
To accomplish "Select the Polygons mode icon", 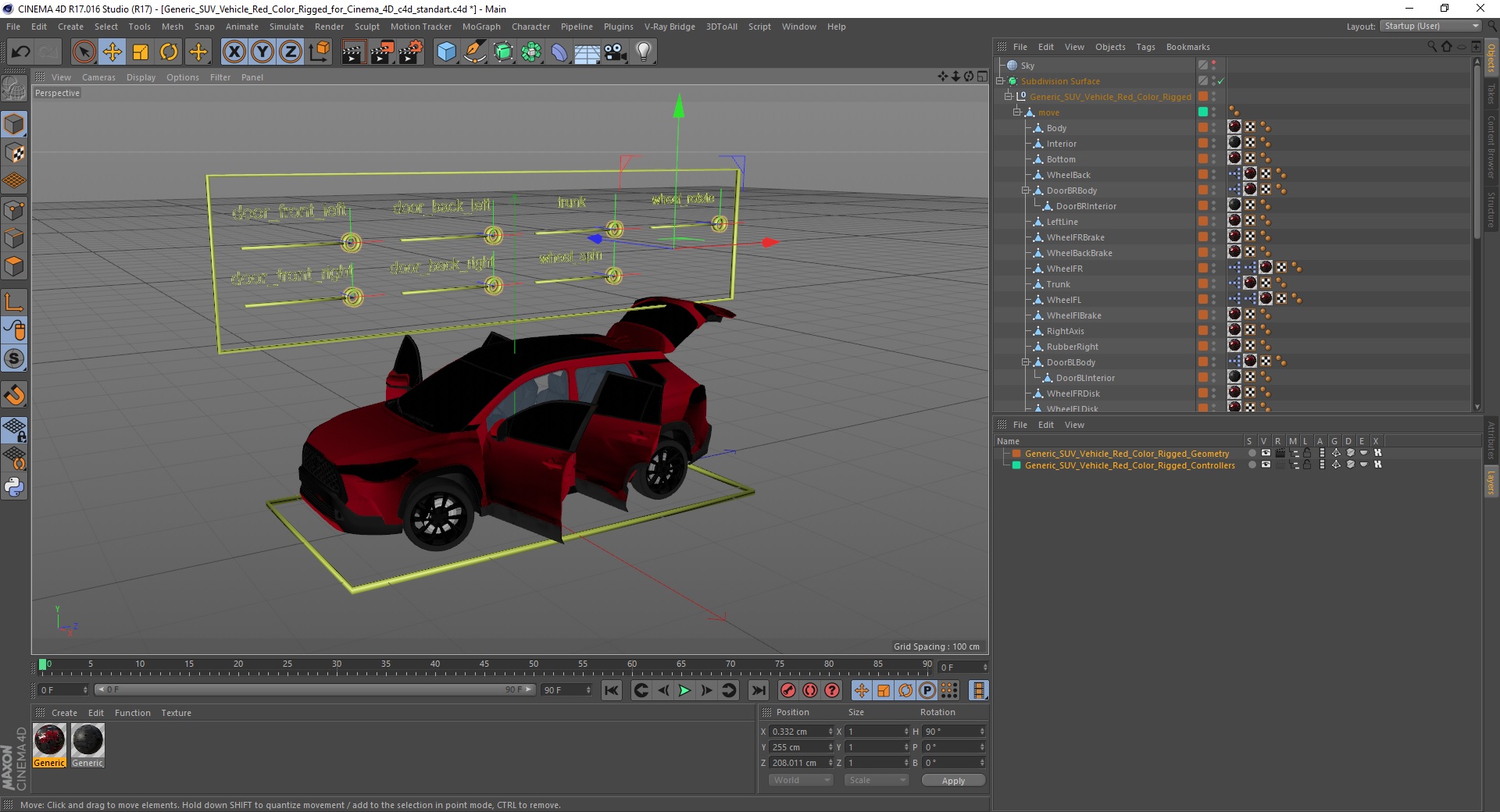I will pos(14,267).
